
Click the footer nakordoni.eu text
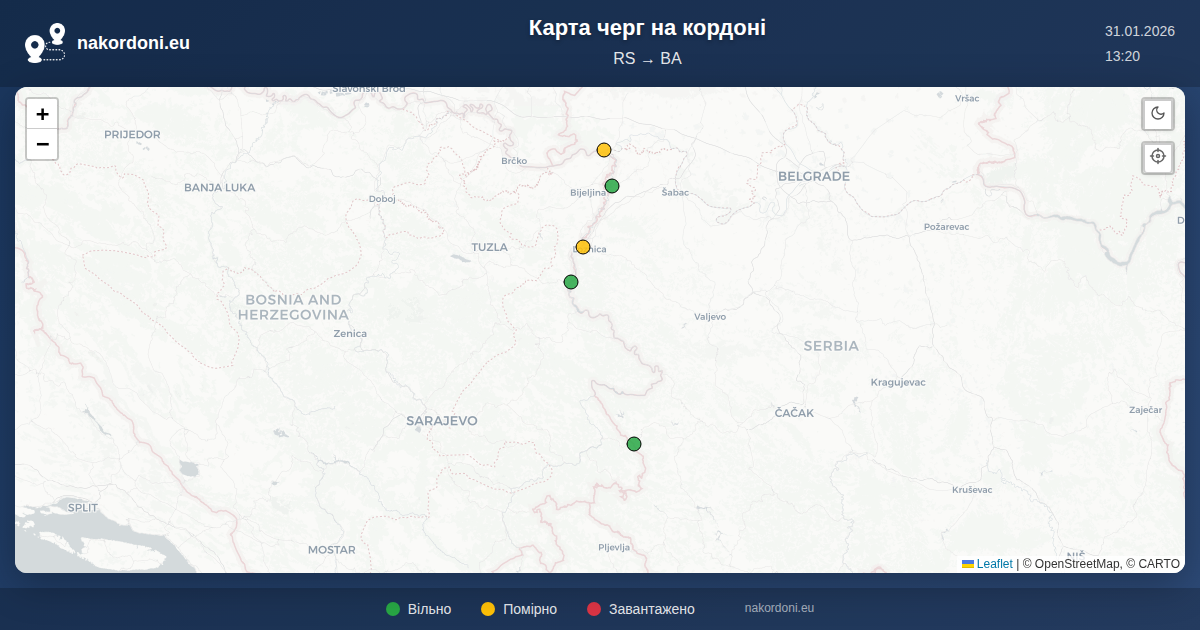coord(779,608)
